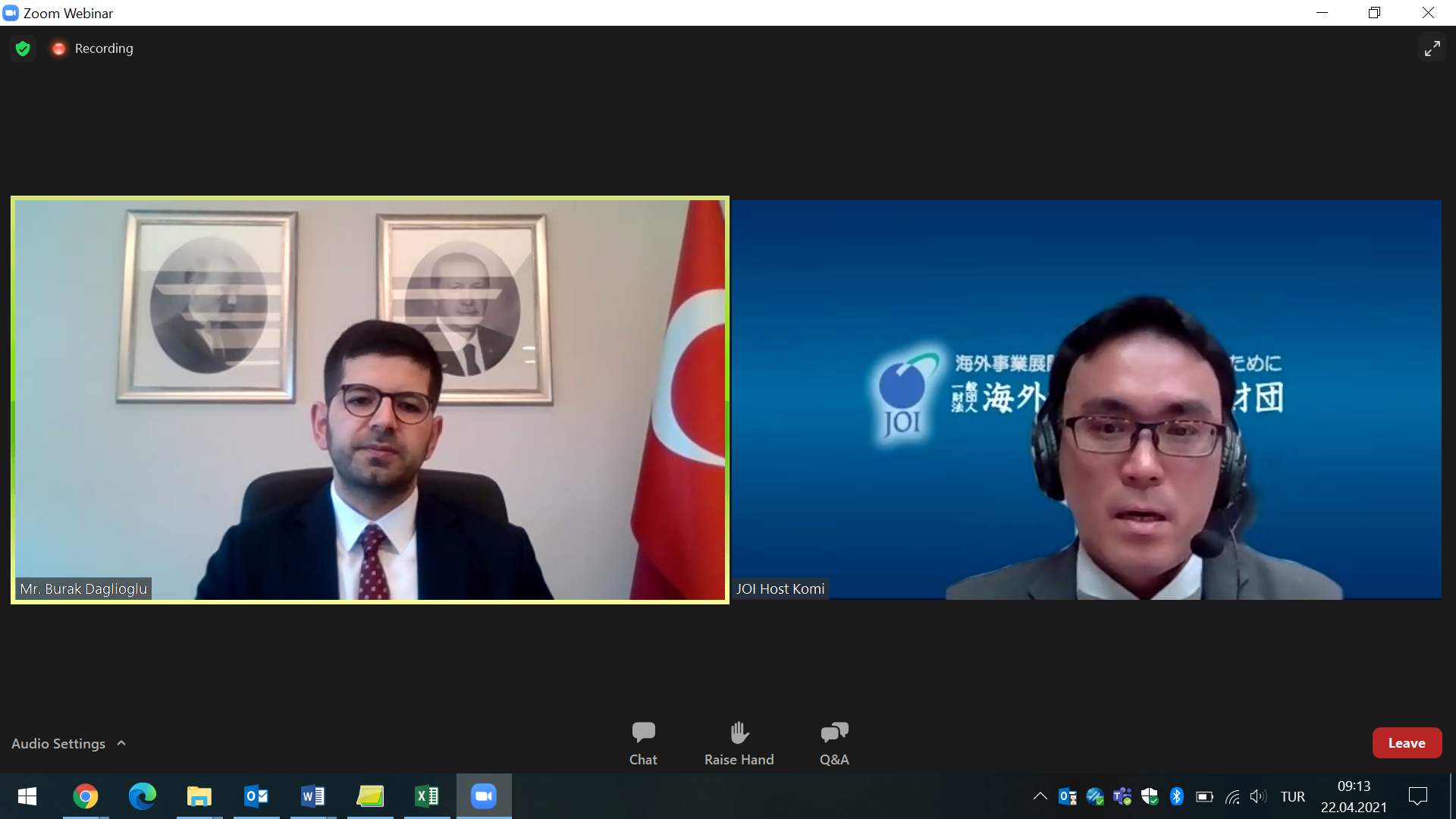
Task: Open File Explorer from the taskbar
Action: pyautogui.click(x=199, y=796)
